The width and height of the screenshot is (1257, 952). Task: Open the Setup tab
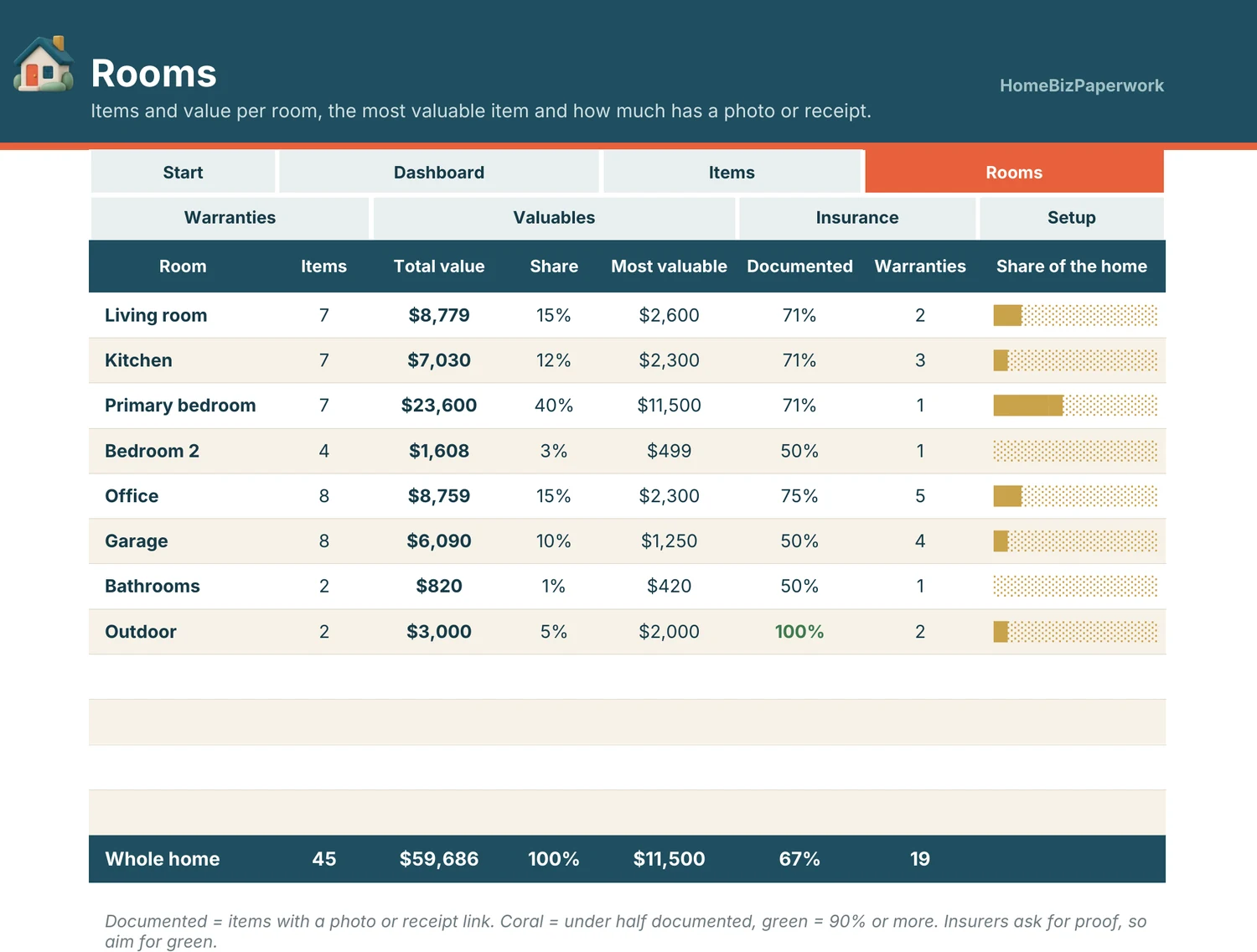[x=1072, y=217]
